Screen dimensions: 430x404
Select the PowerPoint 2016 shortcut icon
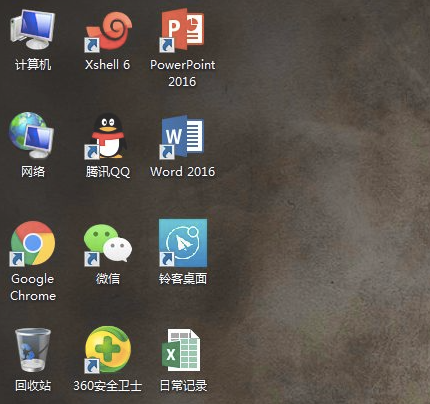(182, 31)
